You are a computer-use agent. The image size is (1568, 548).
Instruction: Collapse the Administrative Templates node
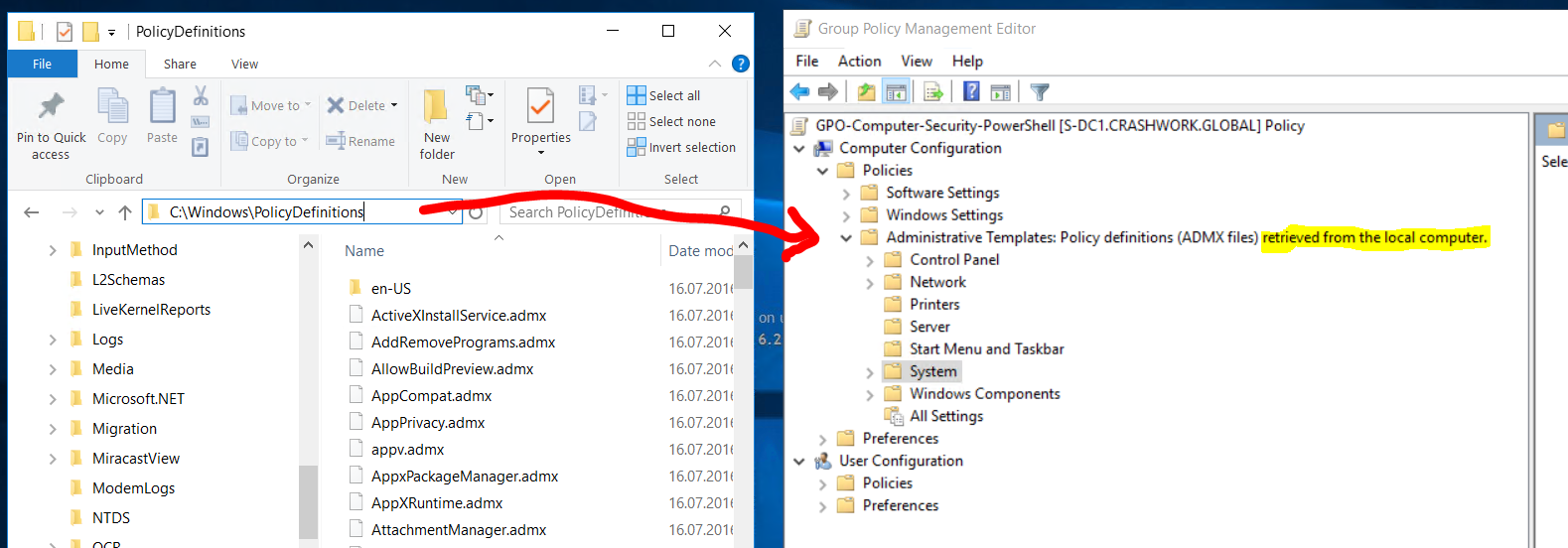point(846,237)
